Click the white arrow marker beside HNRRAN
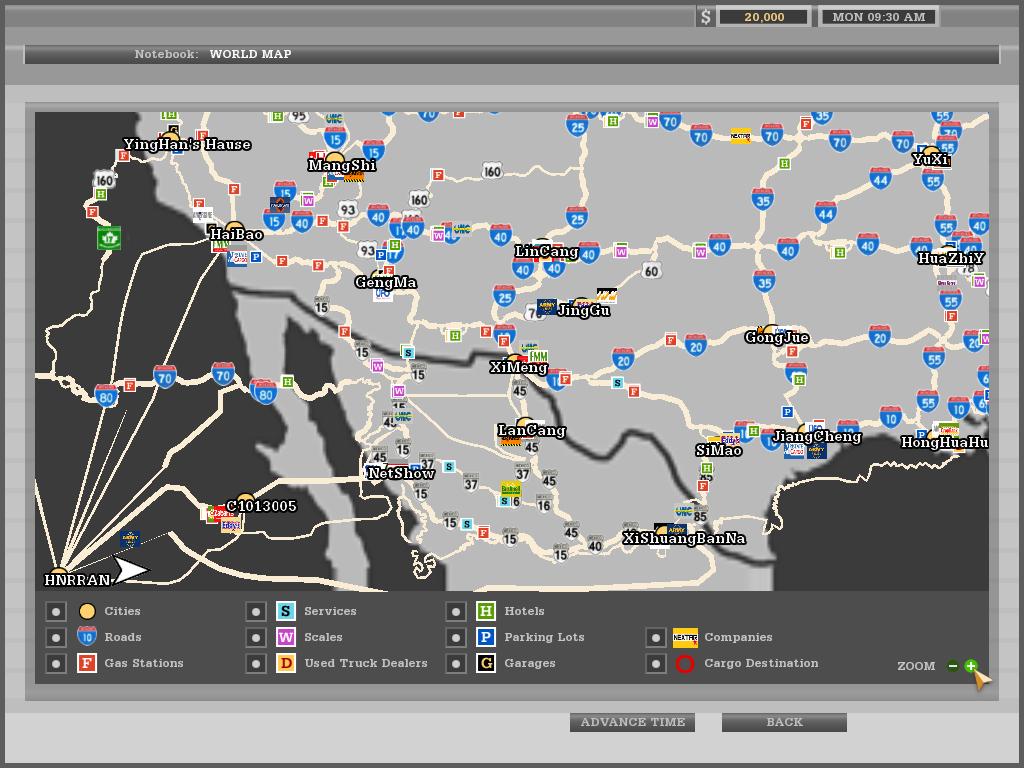Viewport: 1024px width, 768px height. pyautogui.click(x=131, y=571)
